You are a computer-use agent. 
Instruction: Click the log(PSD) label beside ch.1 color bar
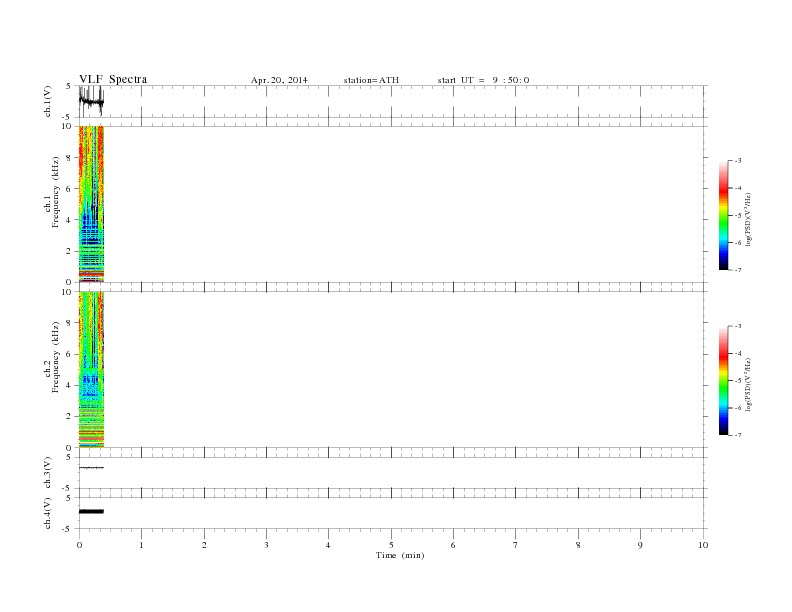(x=749, y=219)
